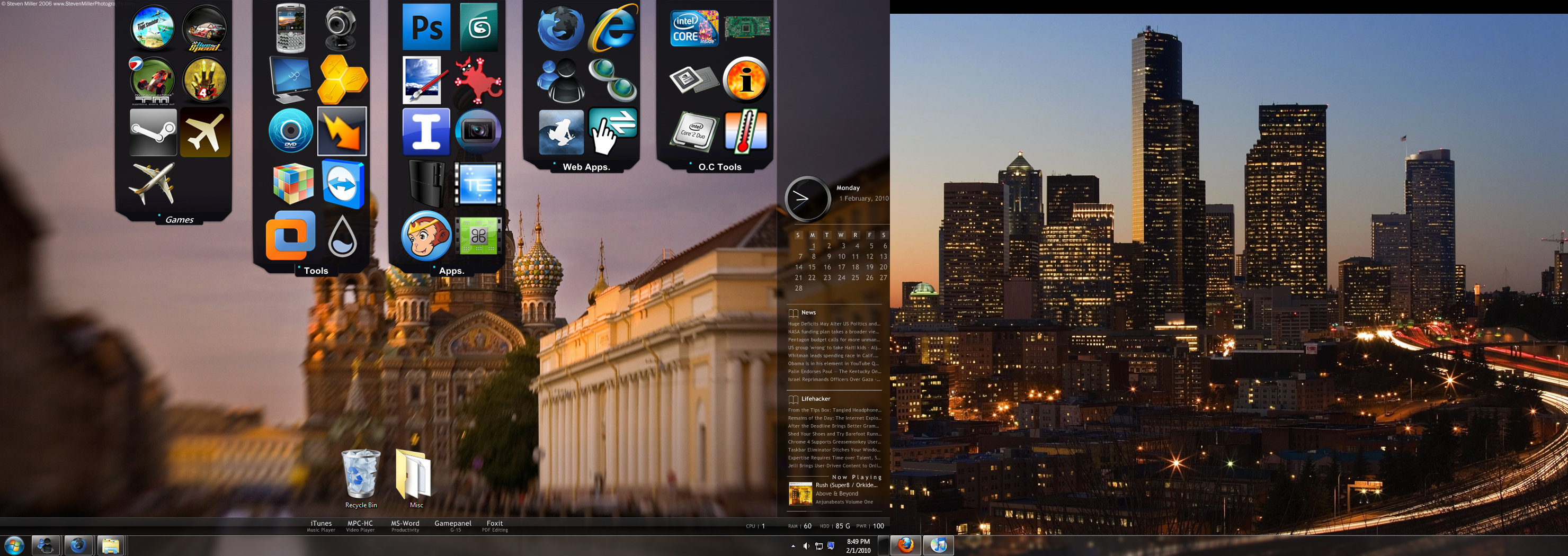Click the analog clock widget
1568x556 pixels.
[x=807, y=199]
